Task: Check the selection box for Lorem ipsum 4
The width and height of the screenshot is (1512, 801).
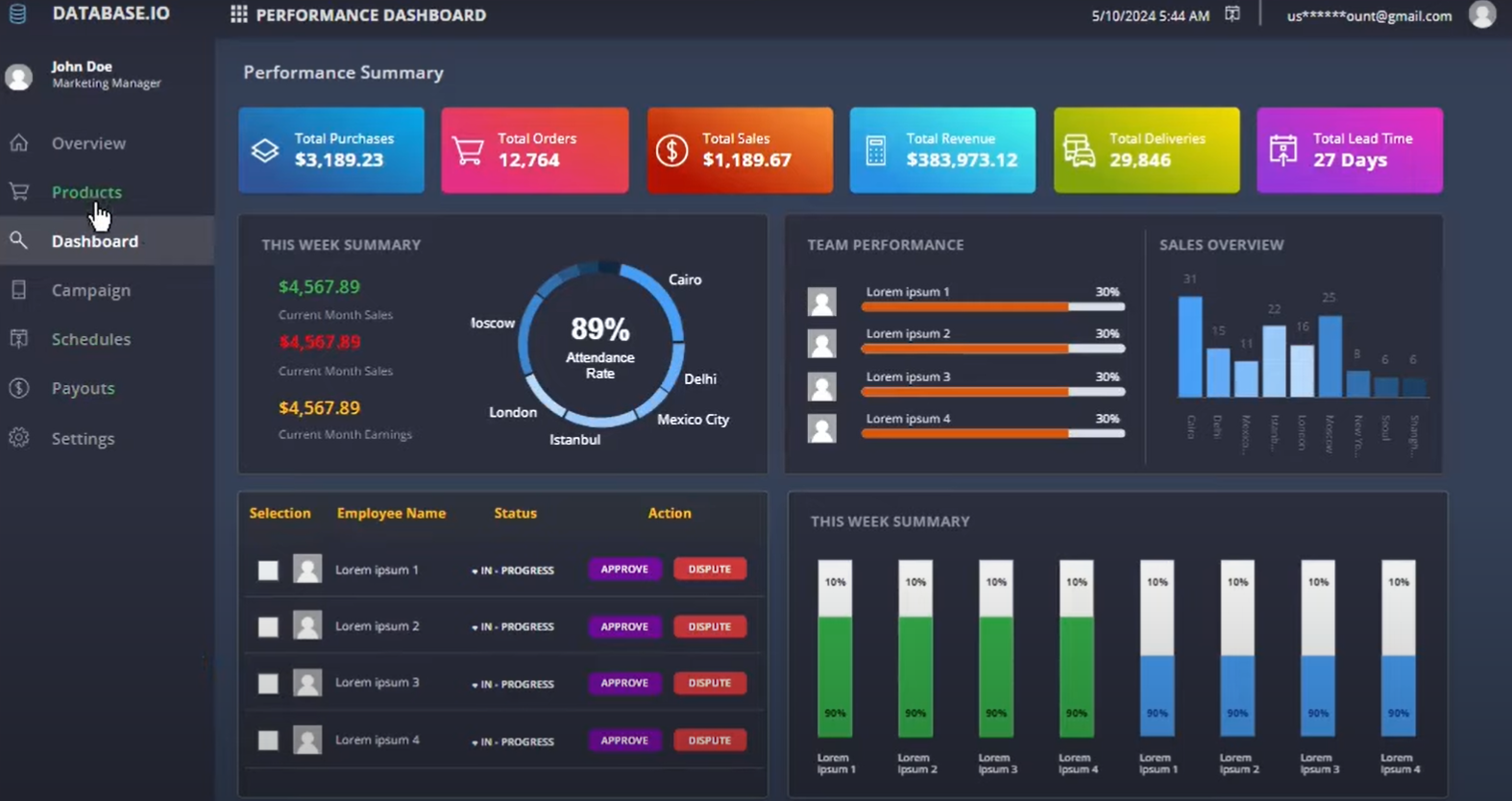Action: click(268, 740)
